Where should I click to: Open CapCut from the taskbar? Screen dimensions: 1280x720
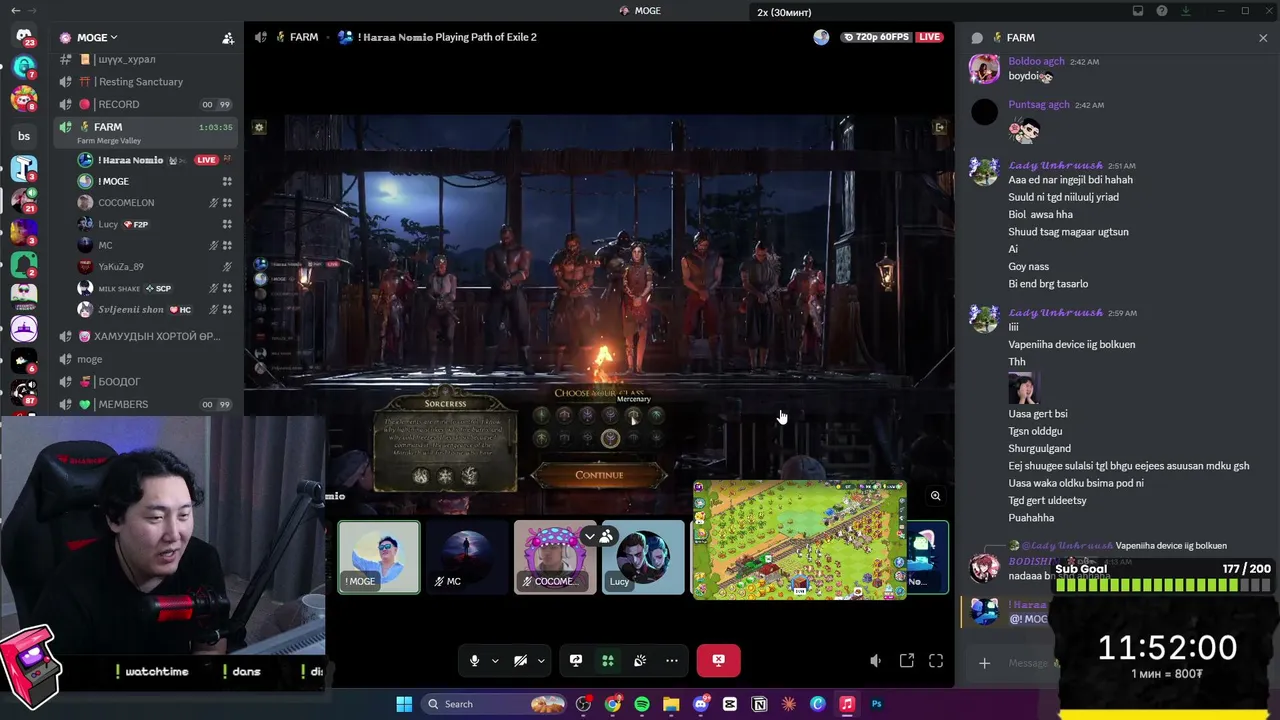[730, 704]
